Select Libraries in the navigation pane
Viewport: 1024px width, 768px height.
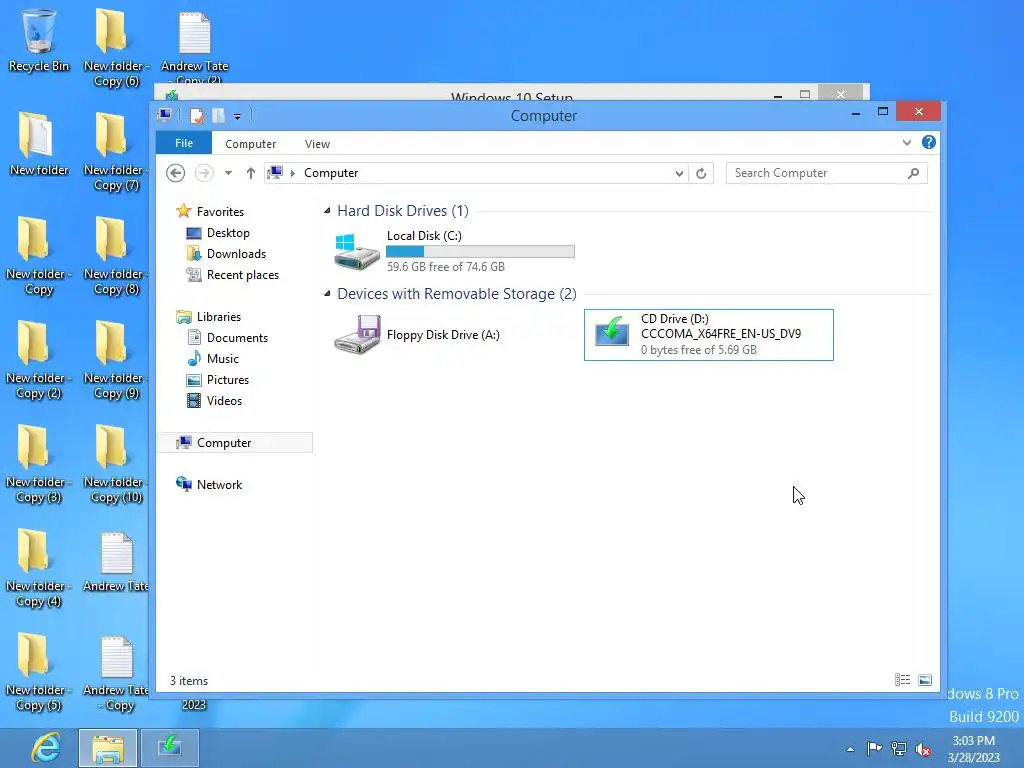[219, 317]
